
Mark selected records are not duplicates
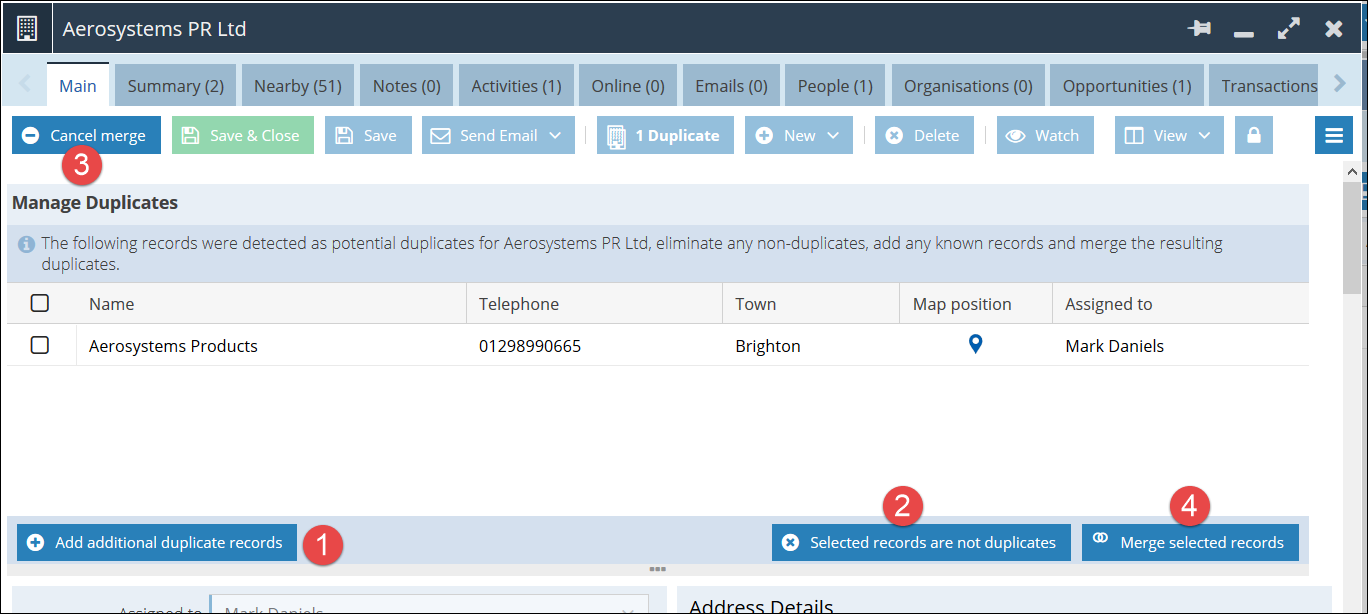pos(920,542)
